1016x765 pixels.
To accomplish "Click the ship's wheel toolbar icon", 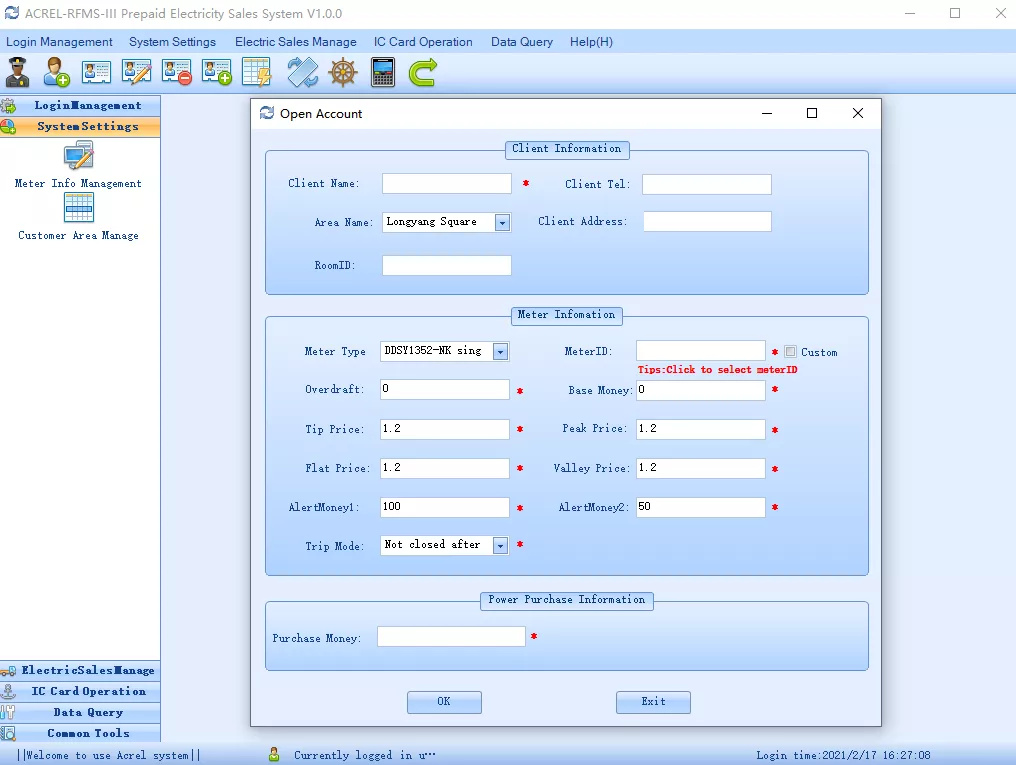I will click(x=343, y=72).
